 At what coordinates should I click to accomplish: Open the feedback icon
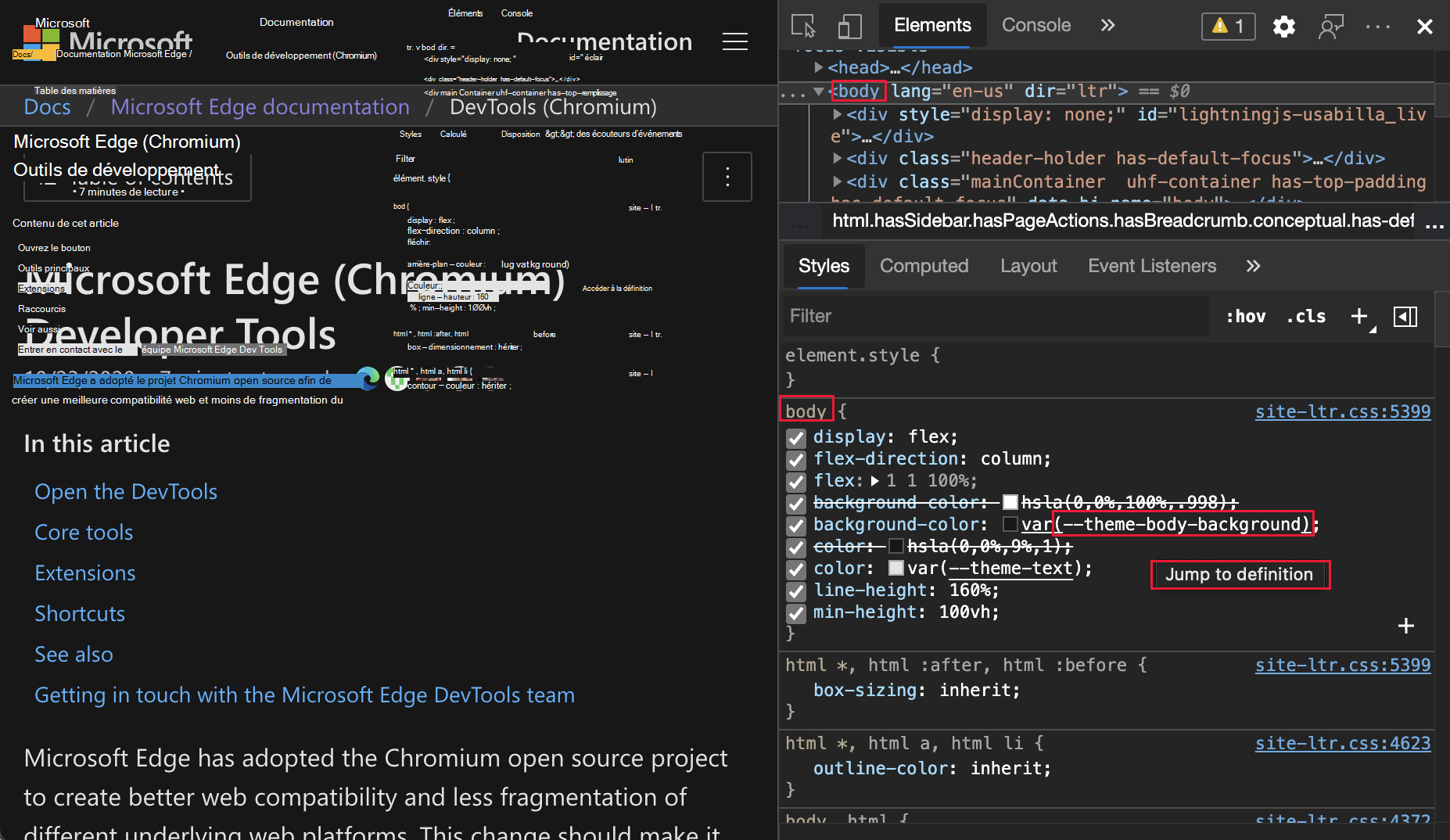click(1330, 26)
